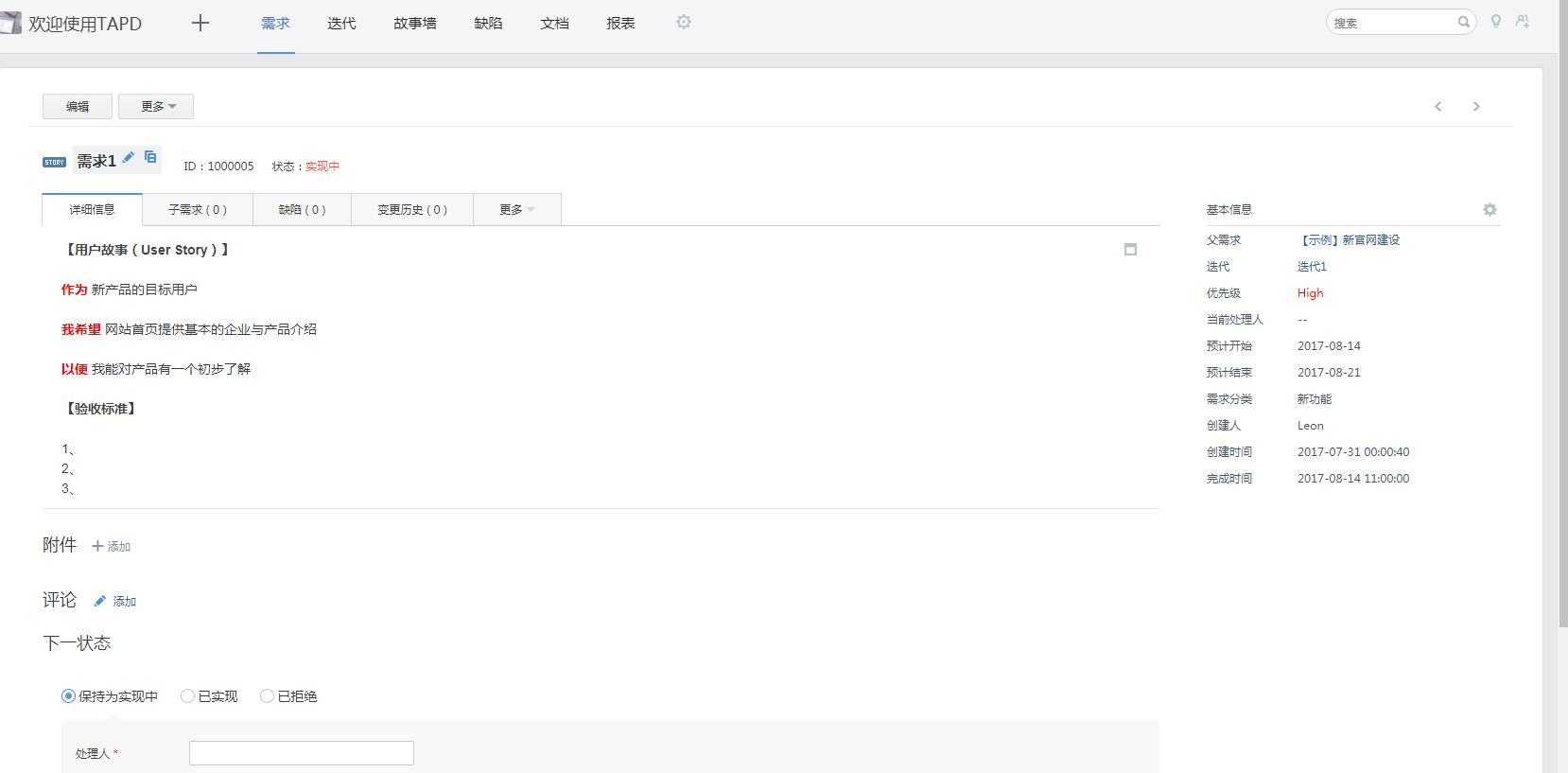Switch to the 缺陷 (0) tab
The width and height of the screenshot is (1568, 773).
pyautogui.click(x=302, y=209)
